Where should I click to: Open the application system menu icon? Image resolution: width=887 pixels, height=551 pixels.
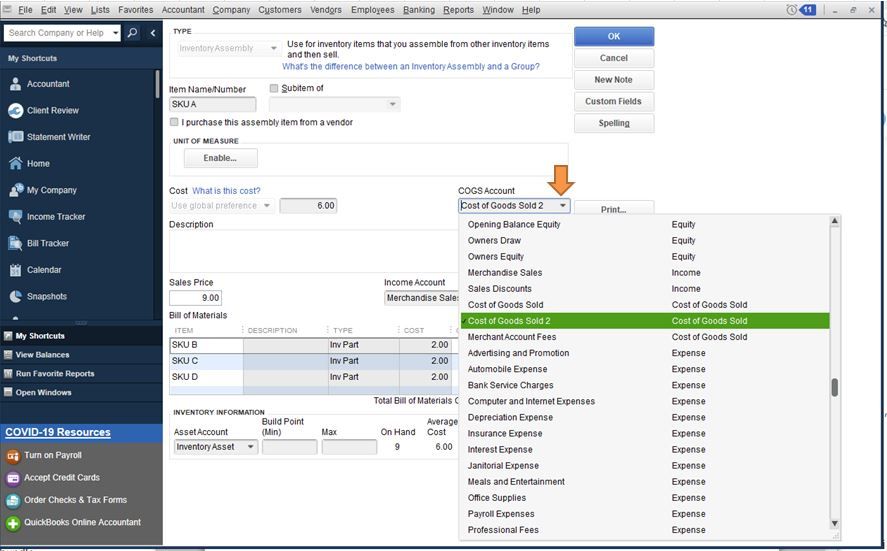pyautogui.click(x=7, y=9)
